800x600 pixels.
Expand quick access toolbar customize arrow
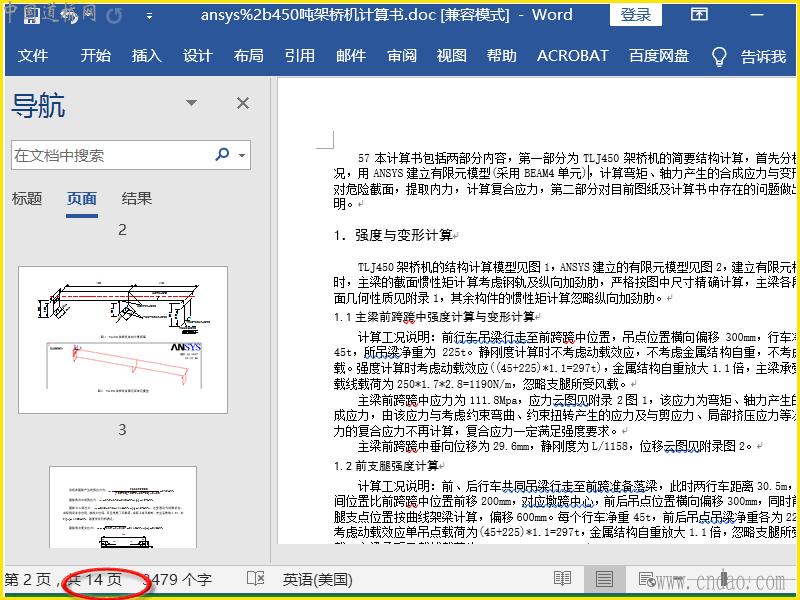pyautogui.click(x=149, y=16)
